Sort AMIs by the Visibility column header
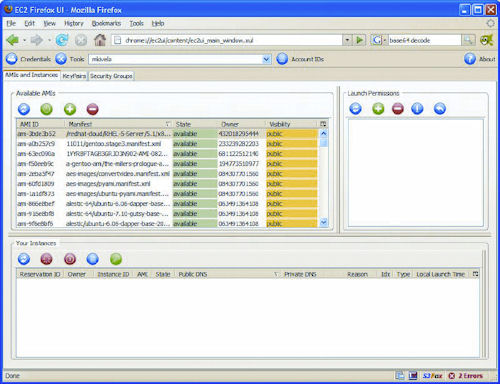This screenshot has width=500, height=384. [x=292, y=124]
